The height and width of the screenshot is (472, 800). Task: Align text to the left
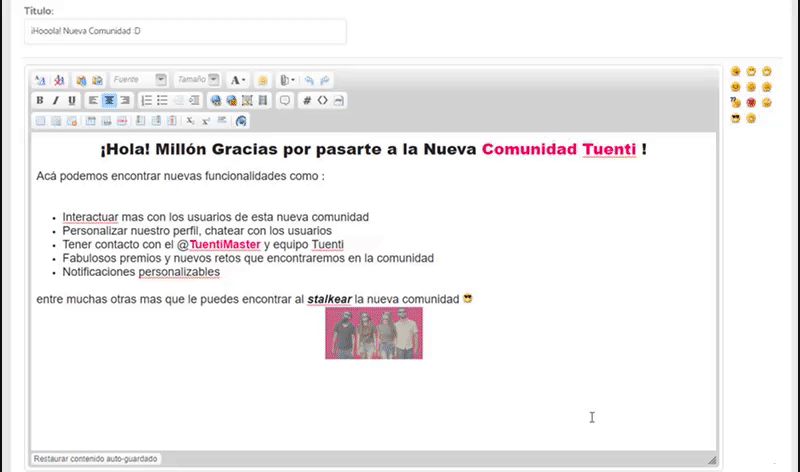(93, 101)
